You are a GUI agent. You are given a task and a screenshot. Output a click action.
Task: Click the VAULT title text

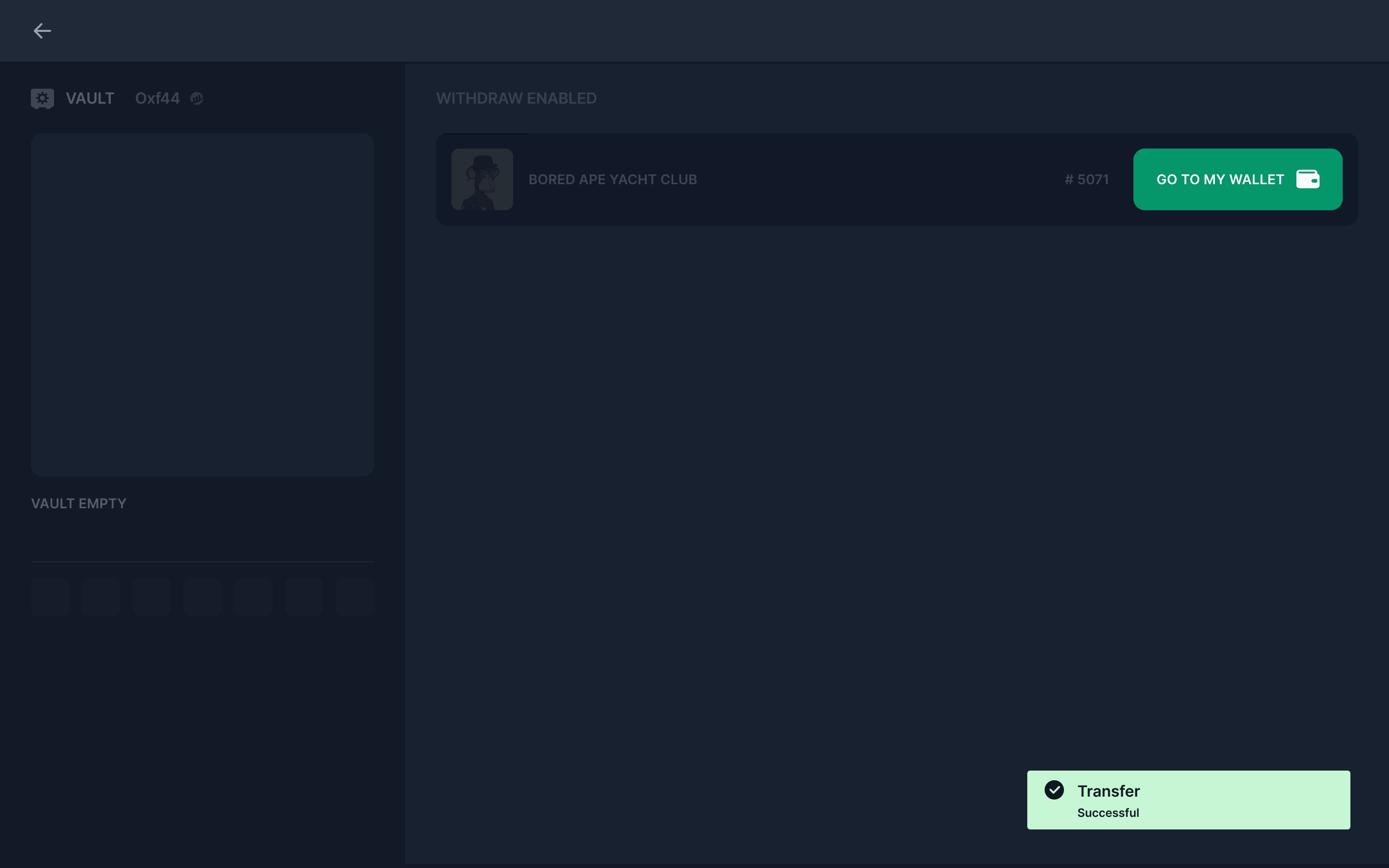pyautogui.click(x=90, y=99)
